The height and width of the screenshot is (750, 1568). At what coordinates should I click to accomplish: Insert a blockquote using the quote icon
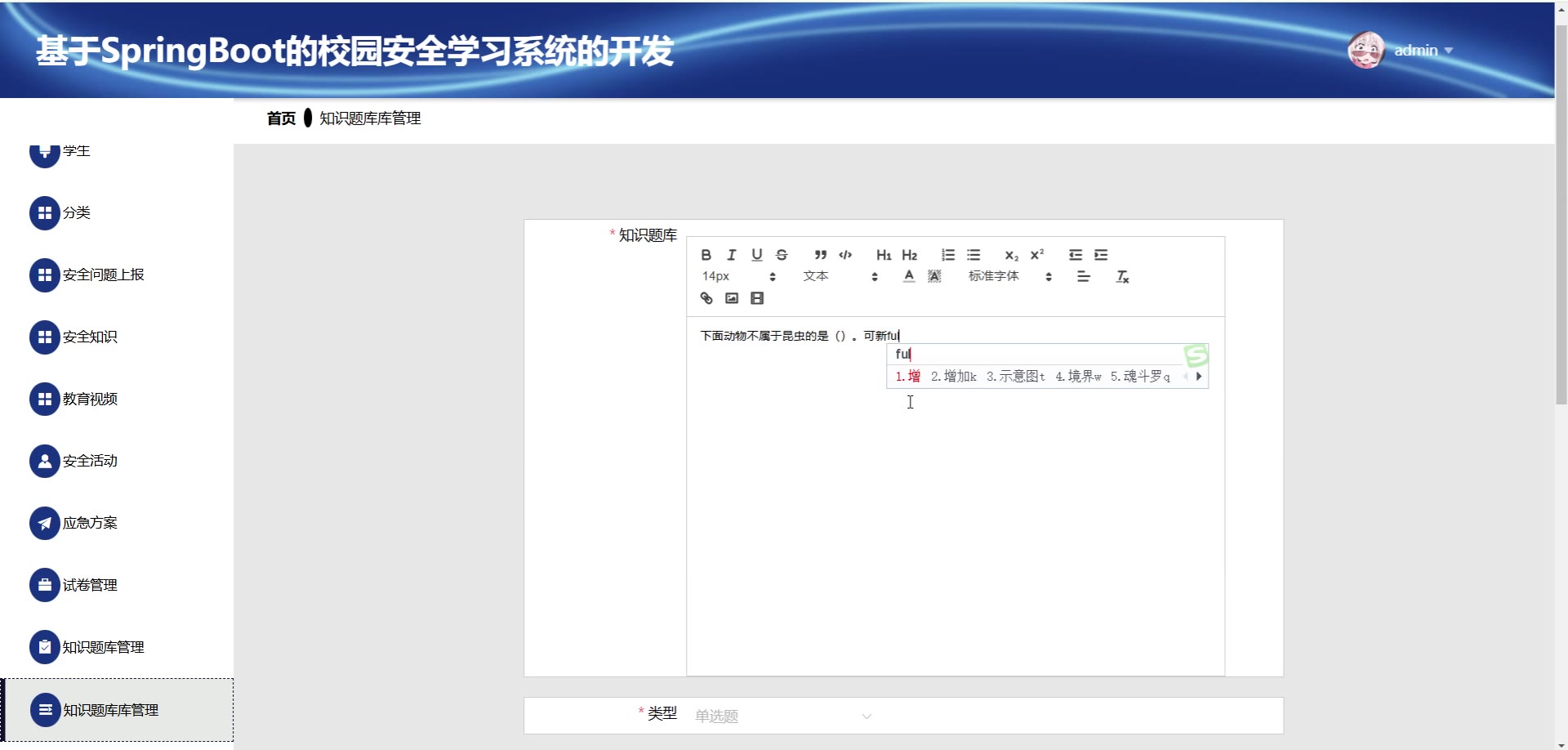[821, 255]
